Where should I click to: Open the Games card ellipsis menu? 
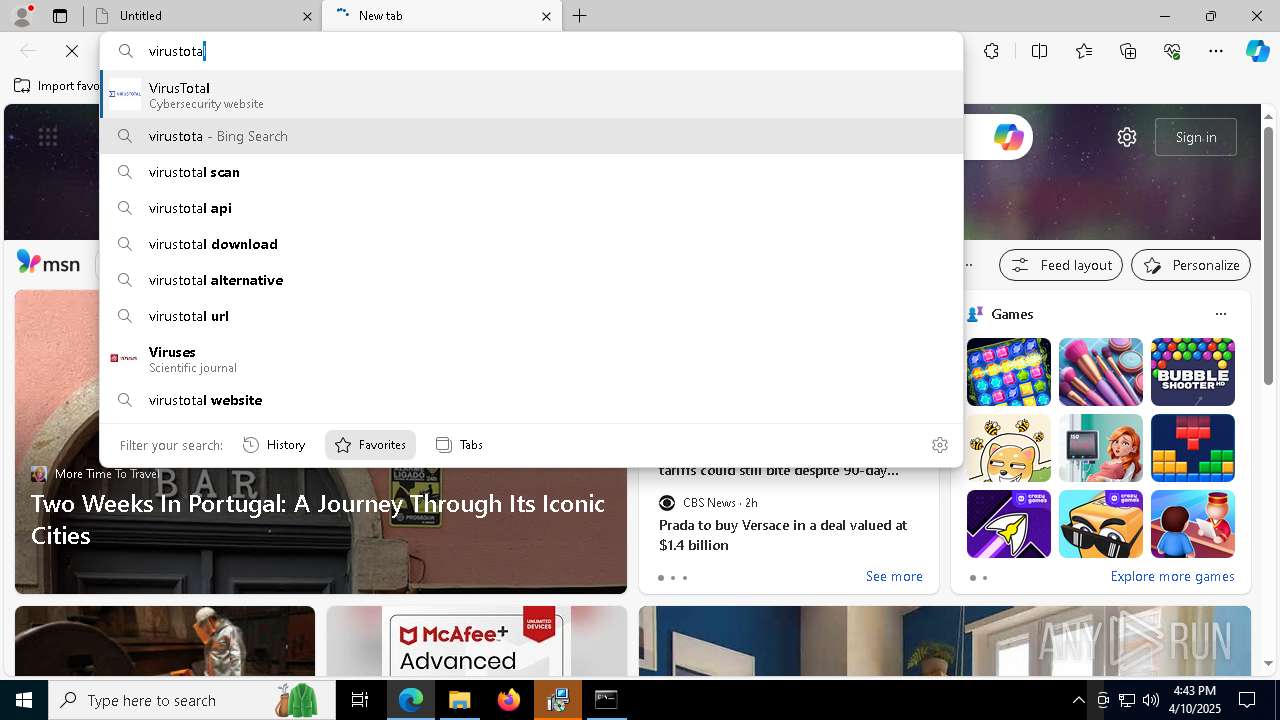pos(1220,314)
